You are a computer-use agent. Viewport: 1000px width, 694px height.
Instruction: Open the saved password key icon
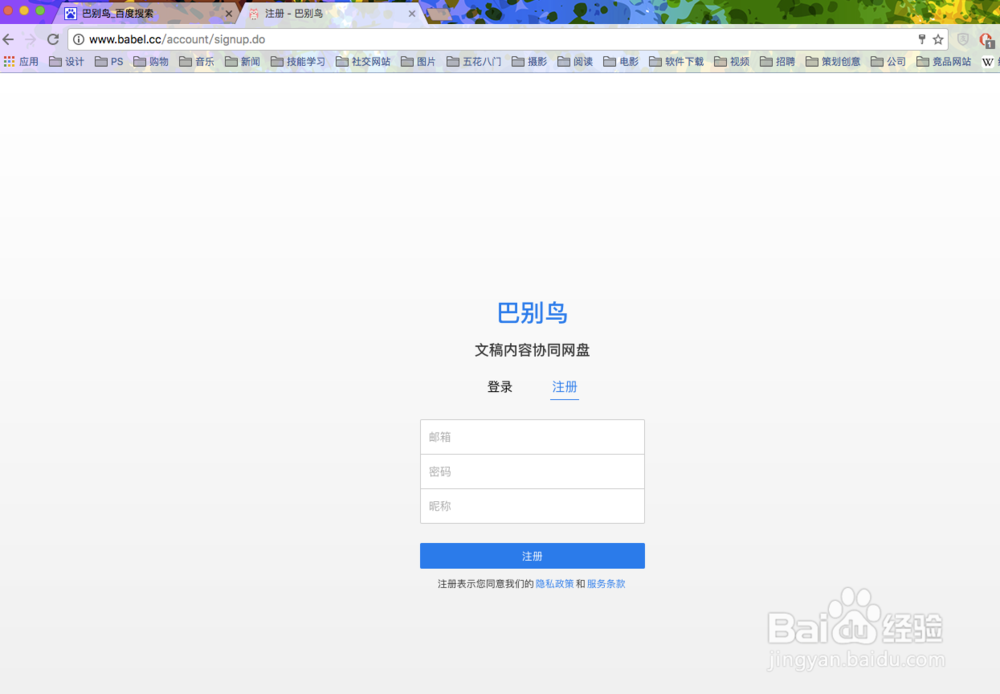tap(922, 40)
